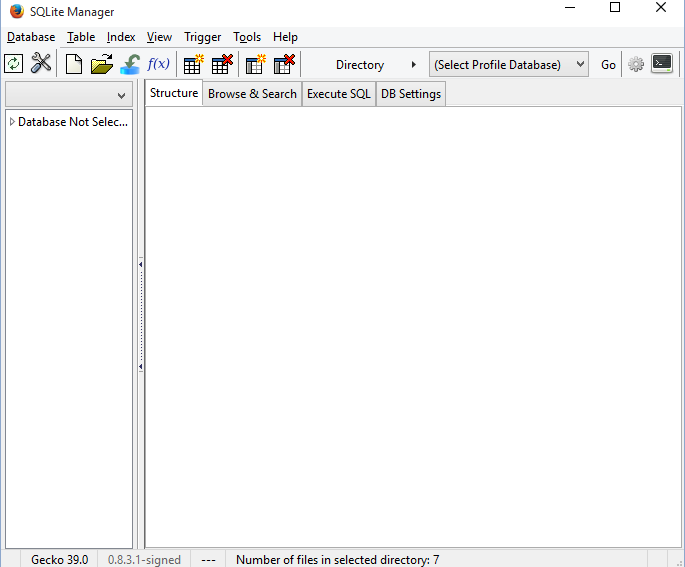
Task: Switch to the Browse & Search tab
Action: [x=252, y=94]
